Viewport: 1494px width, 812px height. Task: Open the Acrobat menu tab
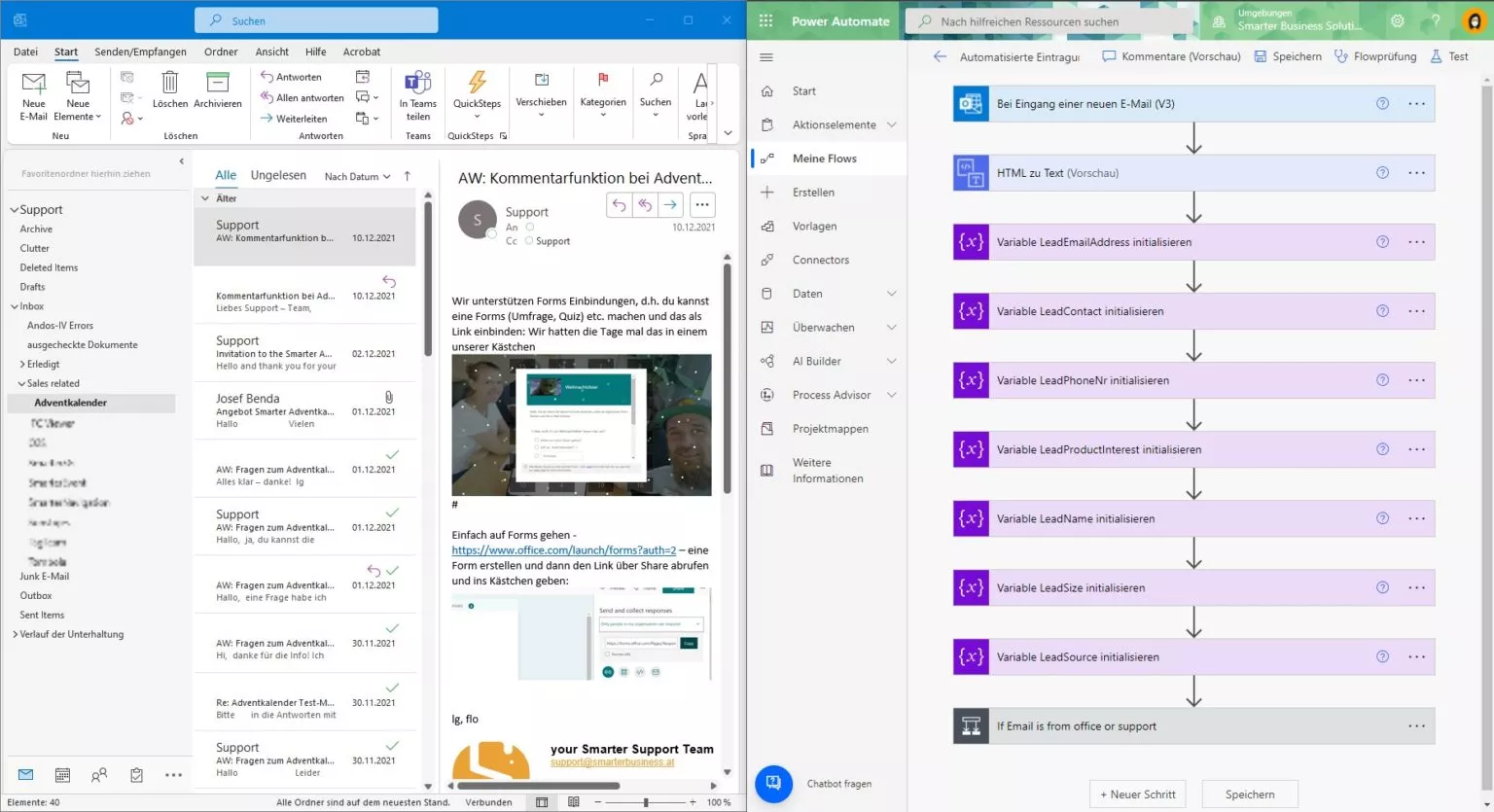pos(361,52)
